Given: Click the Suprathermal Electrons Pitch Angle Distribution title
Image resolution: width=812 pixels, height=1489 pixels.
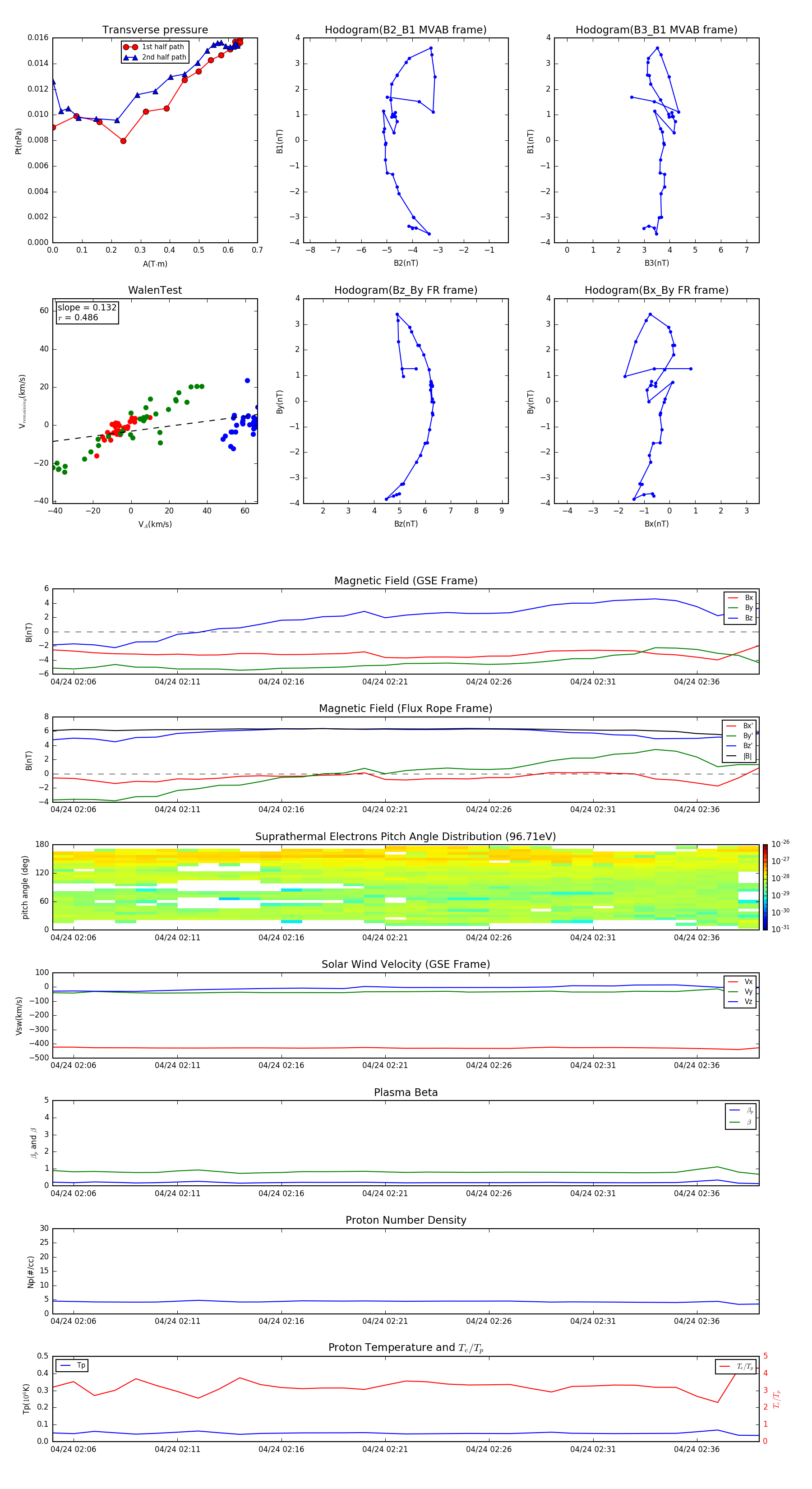Looking at the screenshot, I should tap(406, 837).
